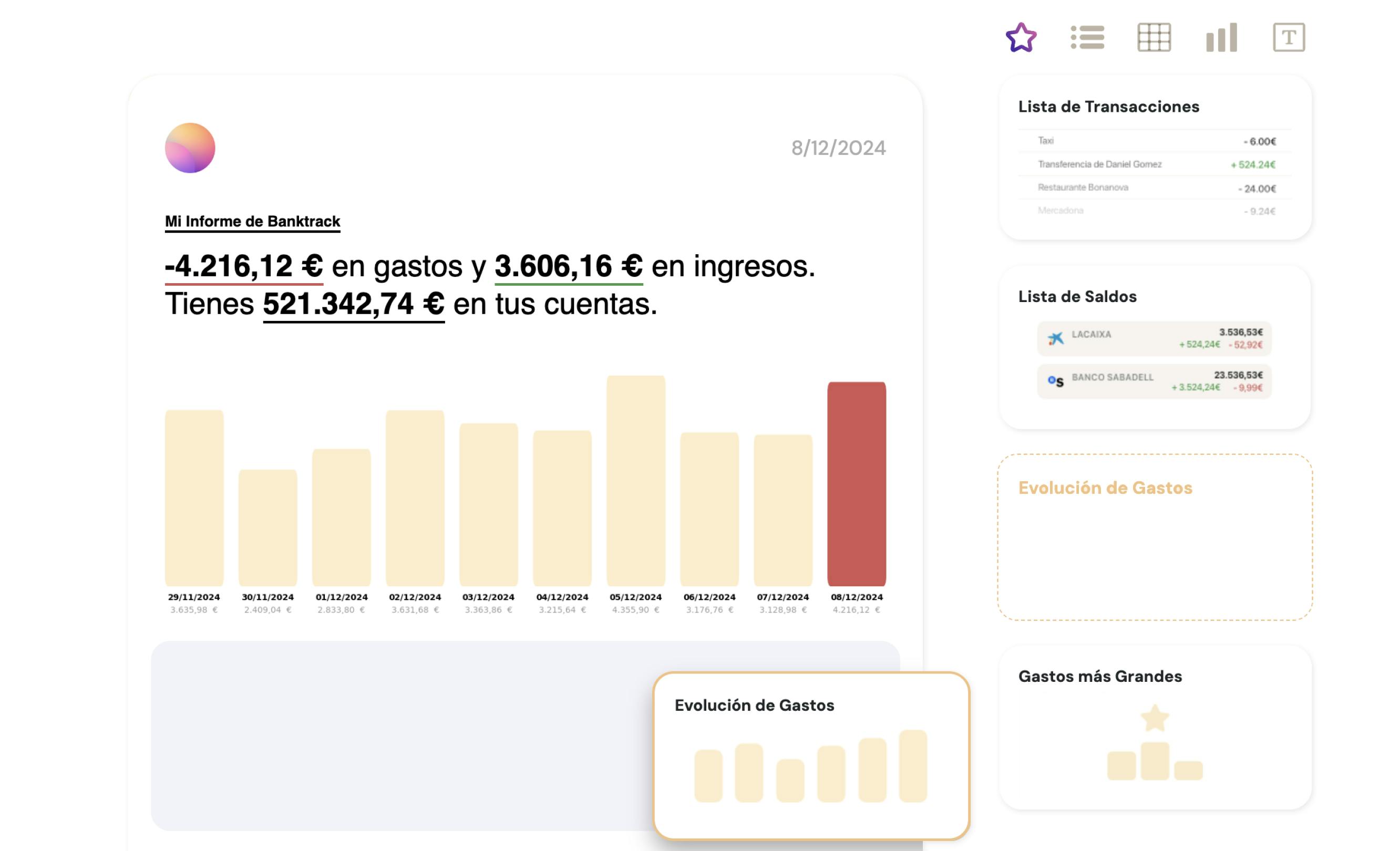The height and width of the screenshot is (851, 1400).
Task: Click the 4.355,90 € value label
Action: pyautogui.click(x=636, y=609)
